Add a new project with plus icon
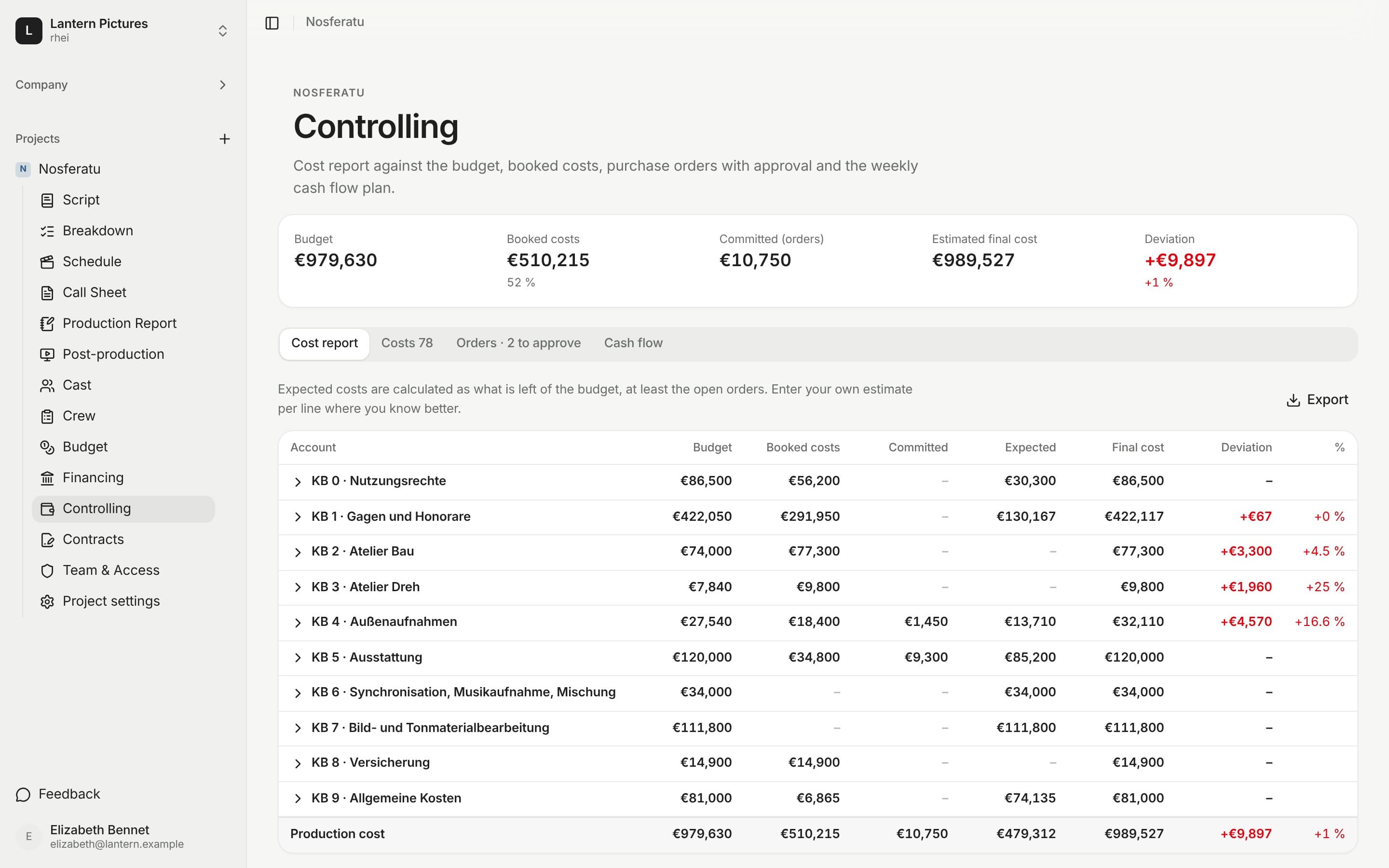Screen dimensions: 1389x868 click(224, 139)
